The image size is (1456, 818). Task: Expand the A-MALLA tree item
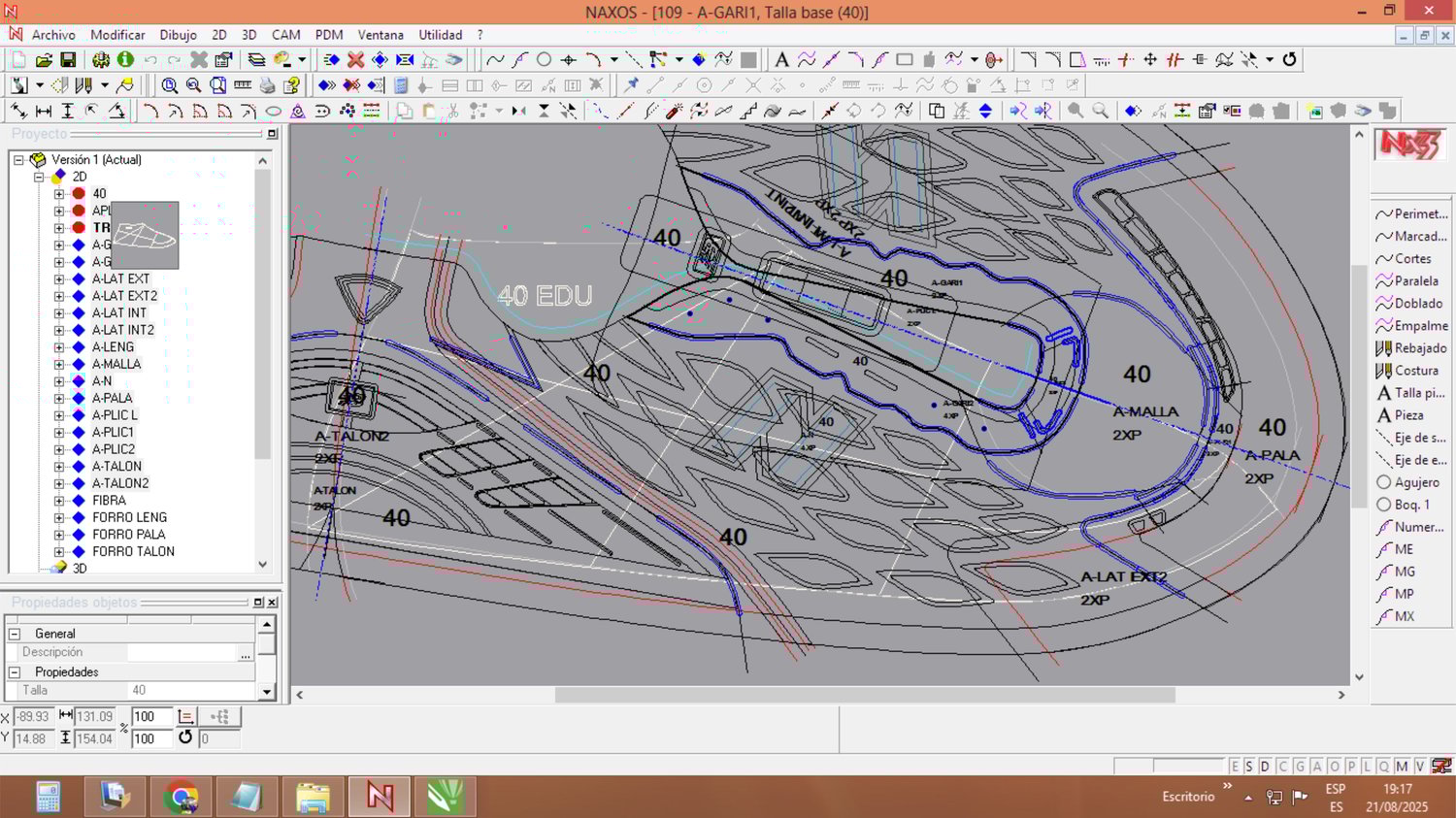pyautogui.click(x=59, y=364)
